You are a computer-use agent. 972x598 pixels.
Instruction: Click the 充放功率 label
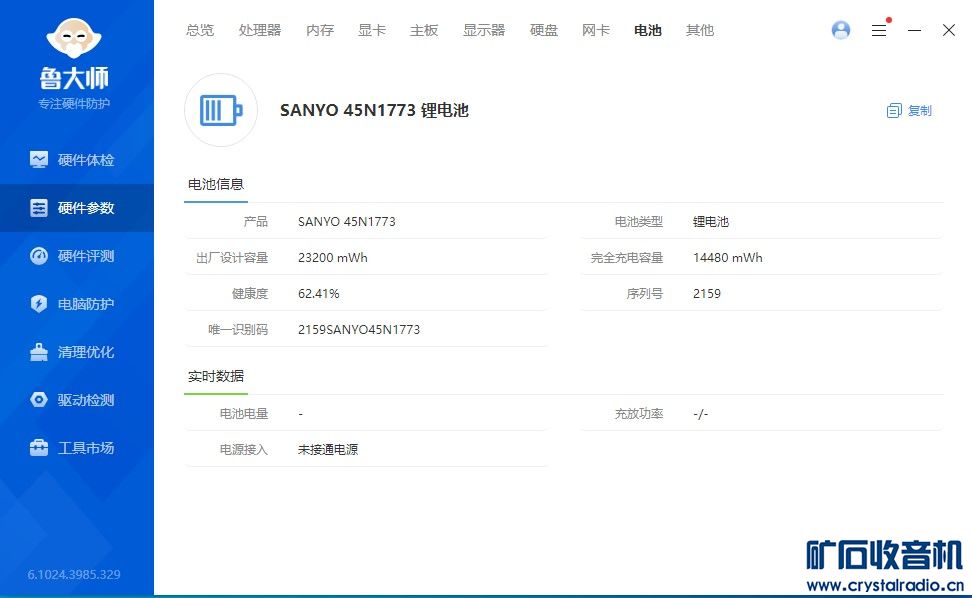coord(639,414)
